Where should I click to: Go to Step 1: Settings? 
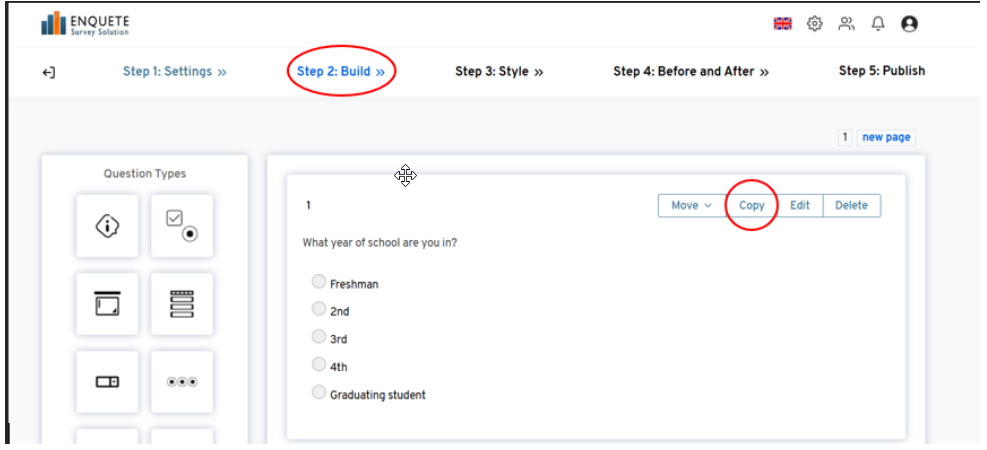pos(174,72)
